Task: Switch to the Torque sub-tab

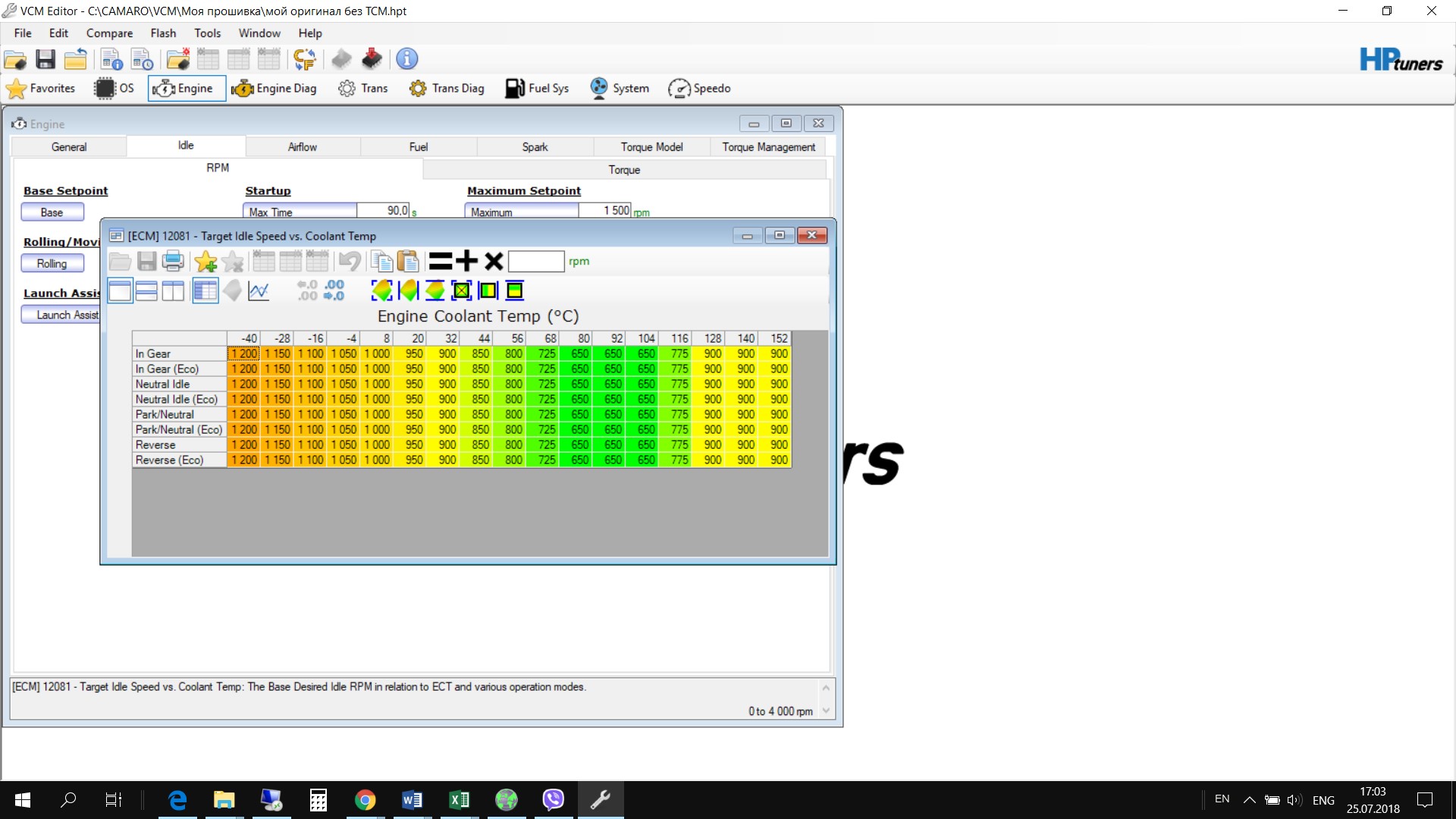Action: click(x=624, y=170)
